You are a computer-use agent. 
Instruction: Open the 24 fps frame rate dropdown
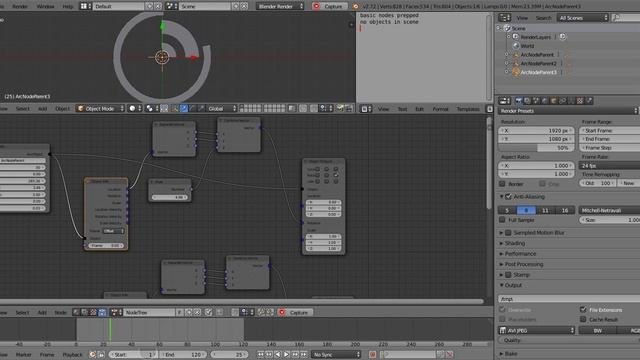(609, 165)
